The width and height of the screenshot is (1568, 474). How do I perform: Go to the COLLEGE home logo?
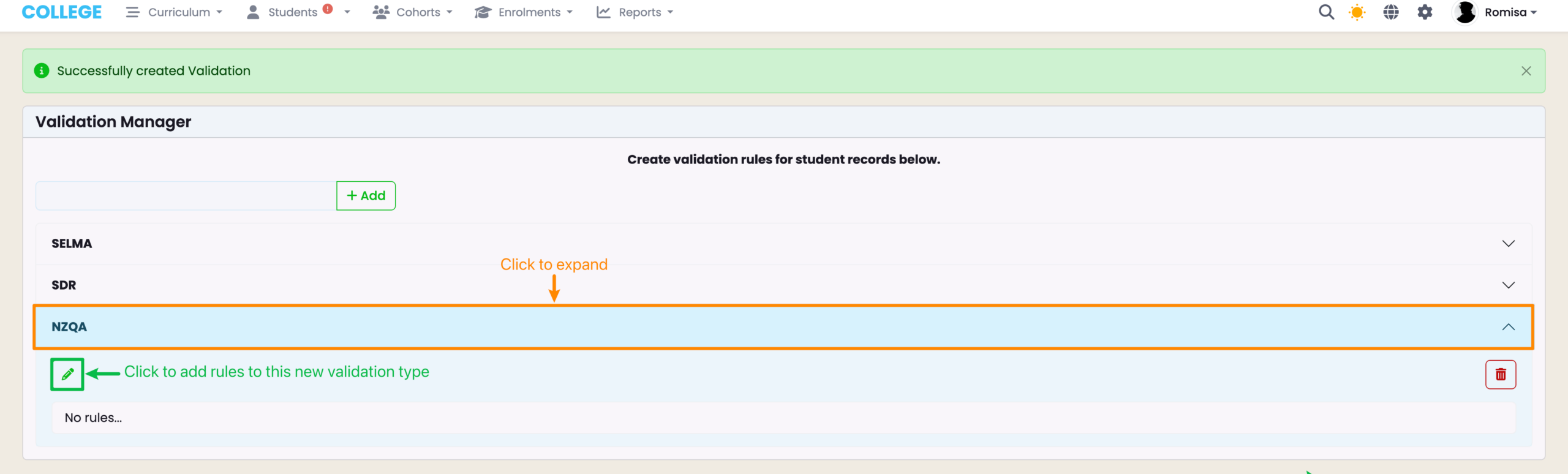[62, 12]
